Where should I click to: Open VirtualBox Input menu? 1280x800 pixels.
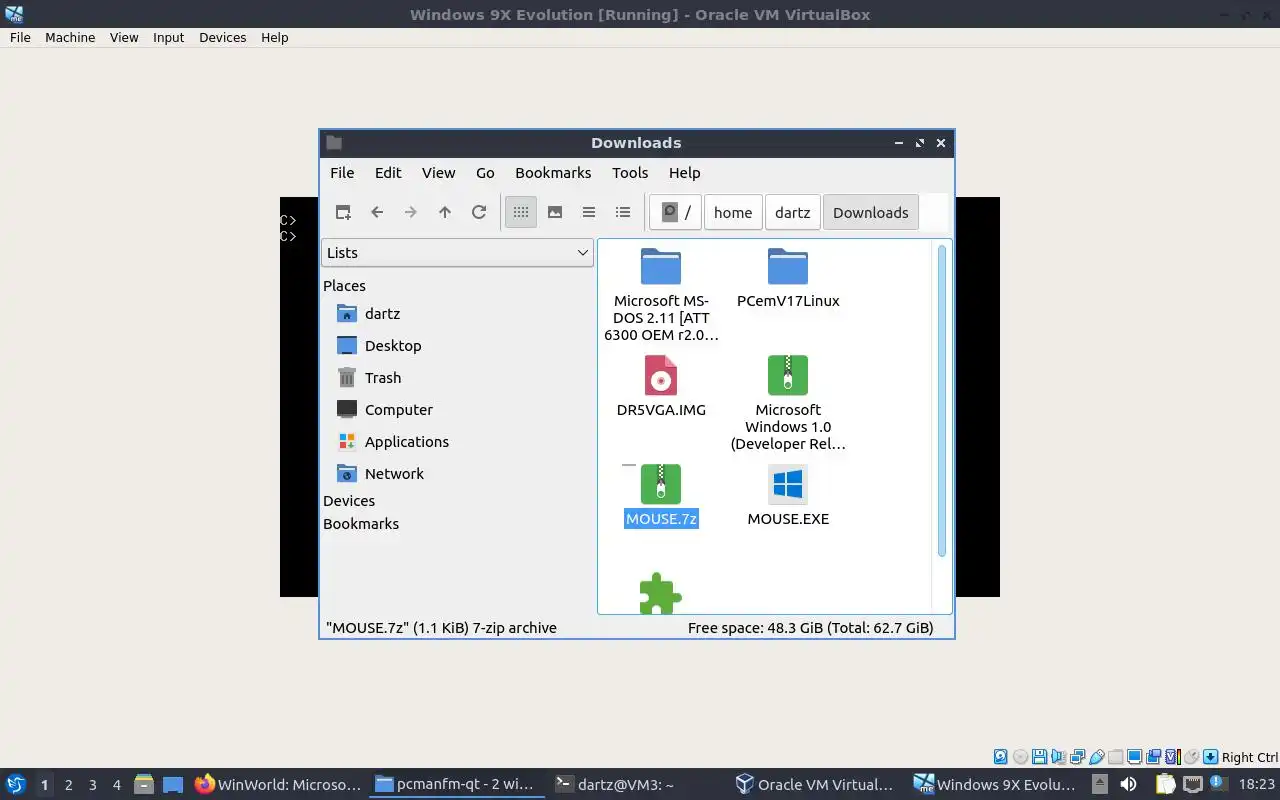168,37
